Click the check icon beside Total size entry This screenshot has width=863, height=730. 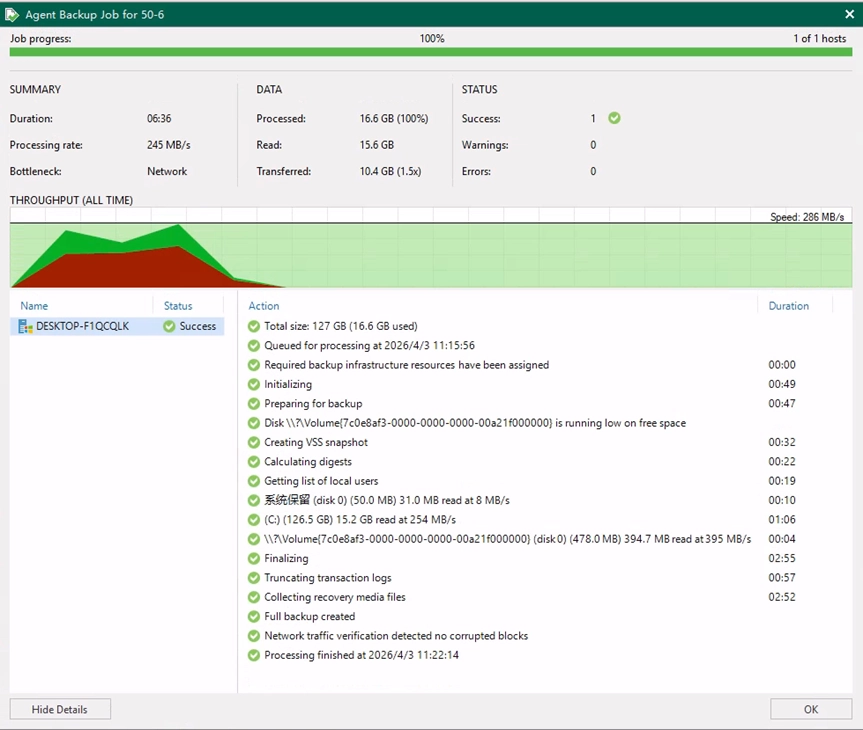pos(254,326)
